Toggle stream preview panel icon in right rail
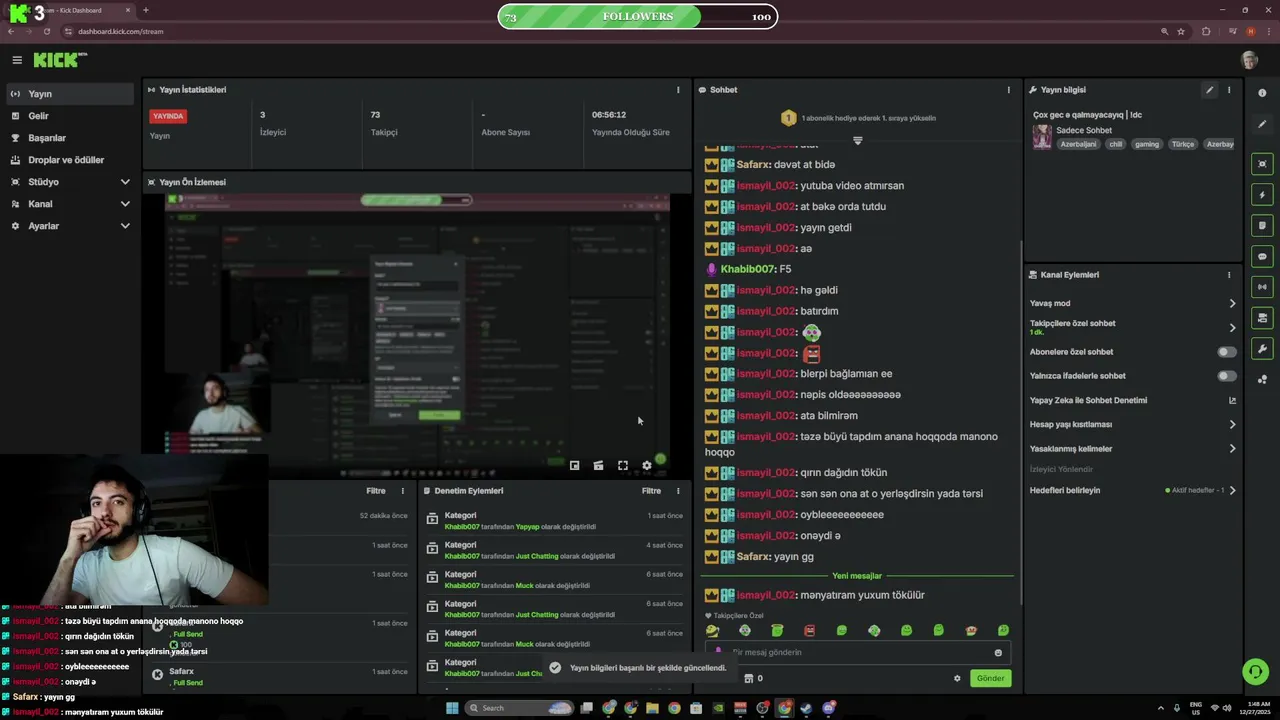This screenshot has width=1280, height=720. (1262, 164)
